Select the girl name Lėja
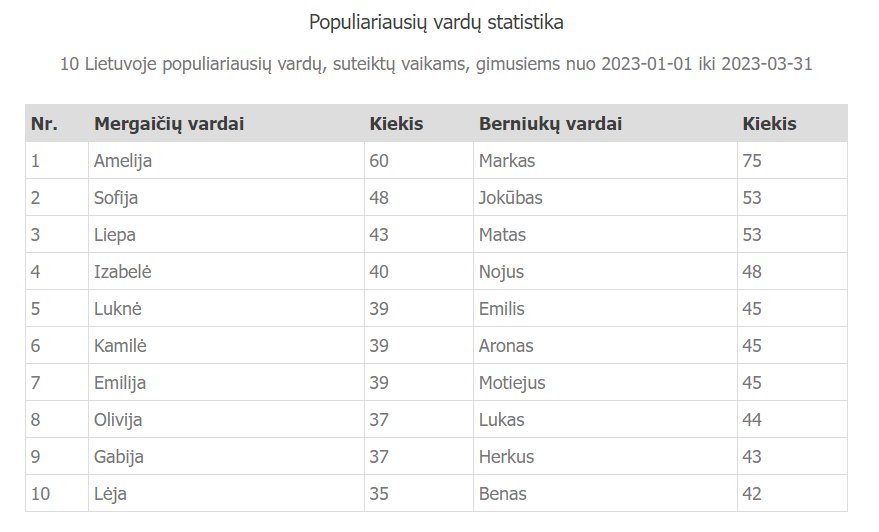879x532 pixels. click(110, 494)
